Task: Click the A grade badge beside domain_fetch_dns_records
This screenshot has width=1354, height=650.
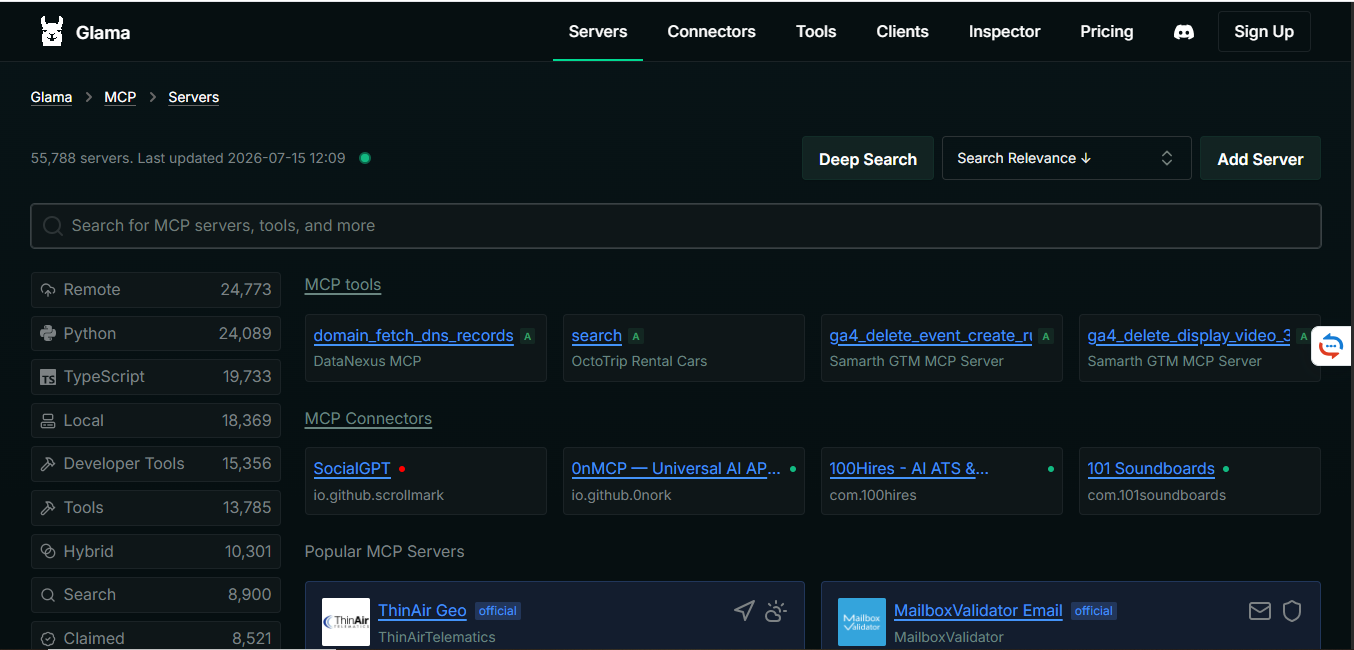Action: pyautogui.click(x=528, y=337)
